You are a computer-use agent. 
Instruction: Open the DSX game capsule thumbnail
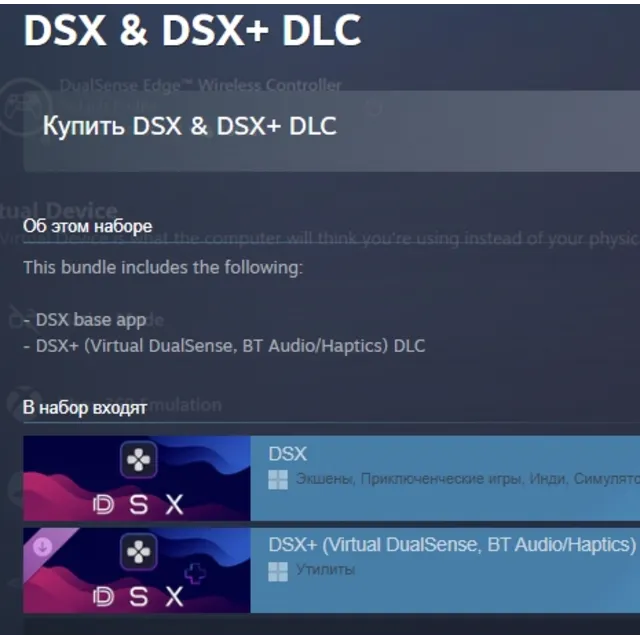point(137,478)
